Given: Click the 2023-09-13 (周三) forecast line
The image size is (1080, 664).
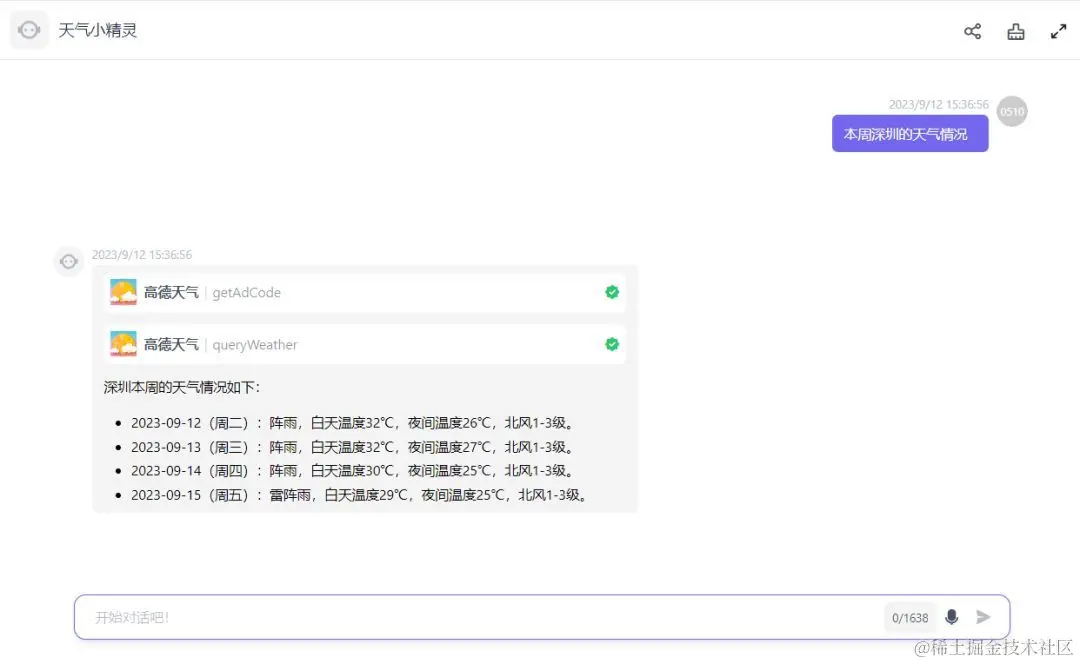Looking at the screenshot, I should click(351, 447).
